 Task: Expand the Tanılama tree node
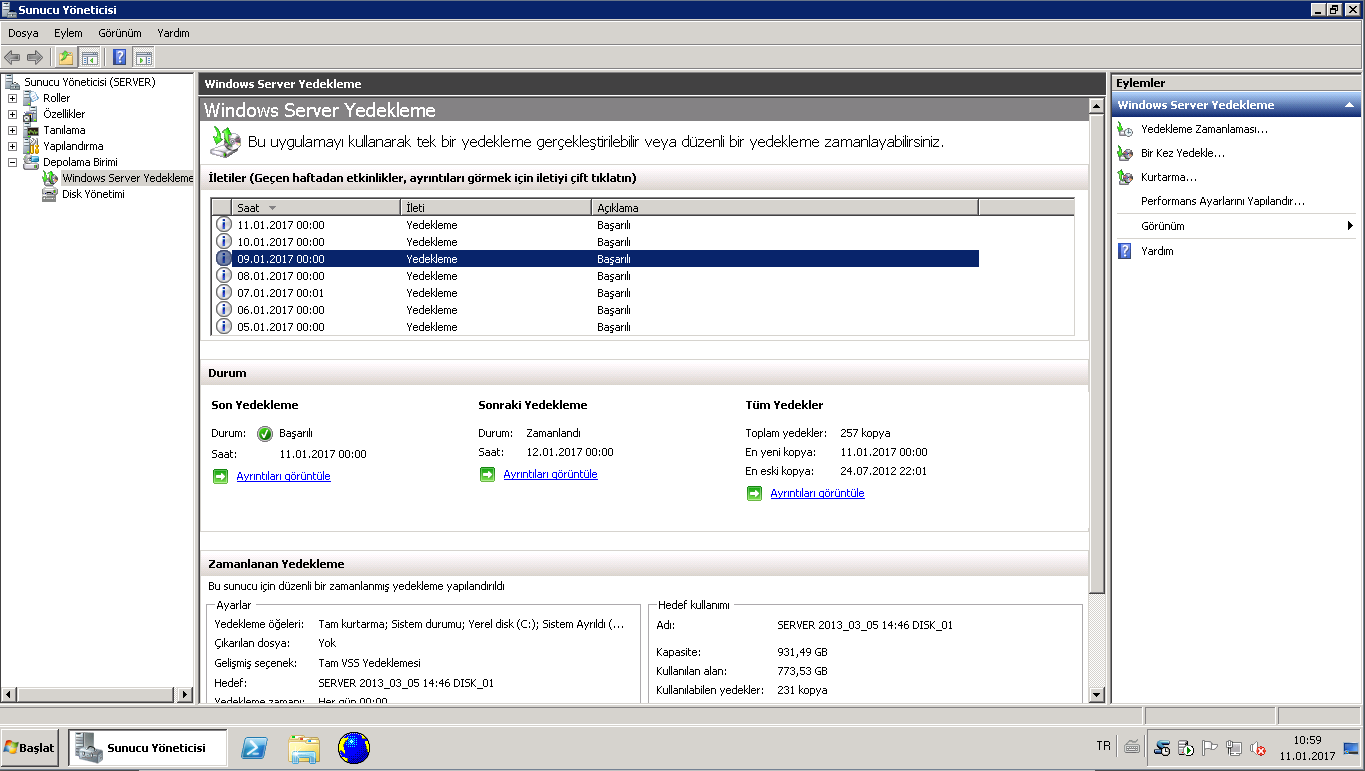(x=12, y=130)
